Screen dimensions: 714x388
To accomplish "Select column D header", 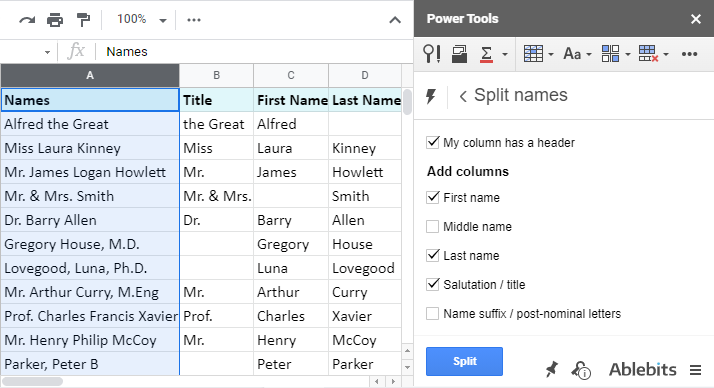I will coord(365,76).
